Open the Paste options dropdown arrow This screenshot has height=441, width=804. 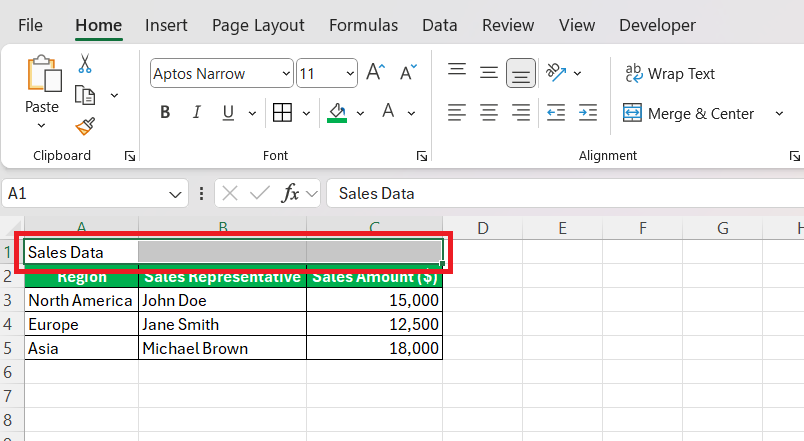42,126
